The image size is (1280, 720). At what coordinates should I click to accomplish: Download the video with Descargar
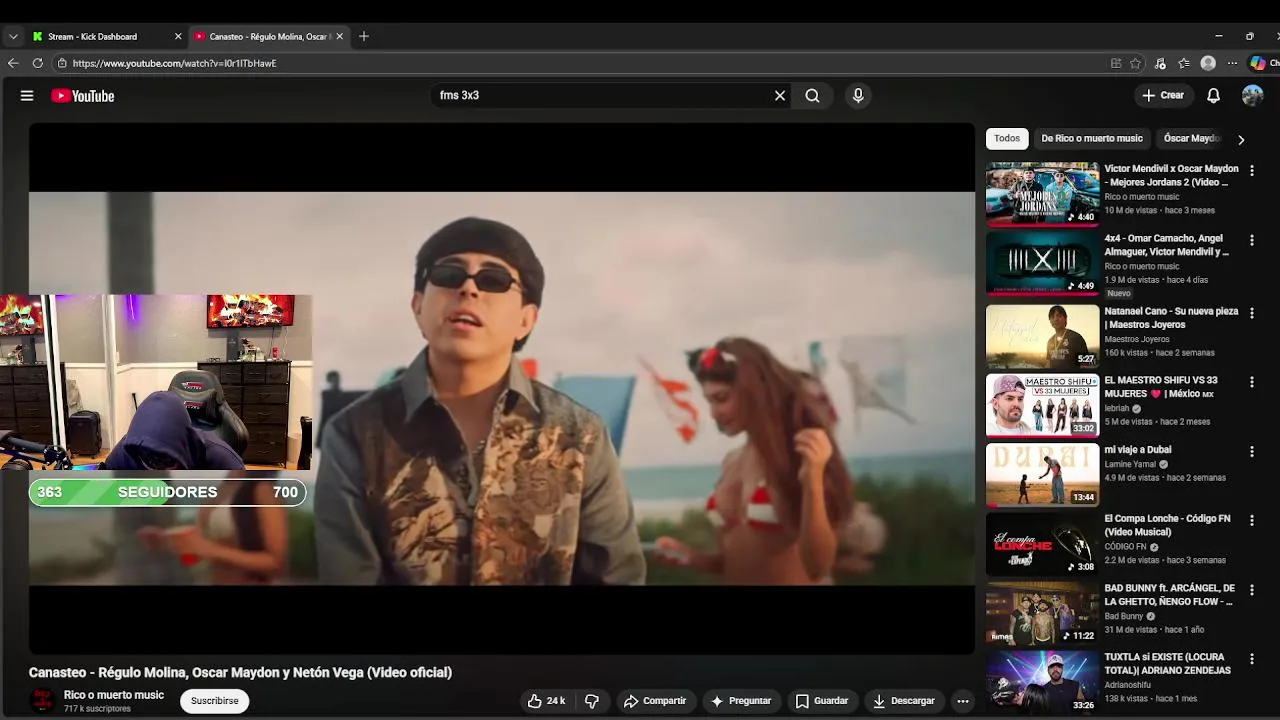click(x=904, y=701)
